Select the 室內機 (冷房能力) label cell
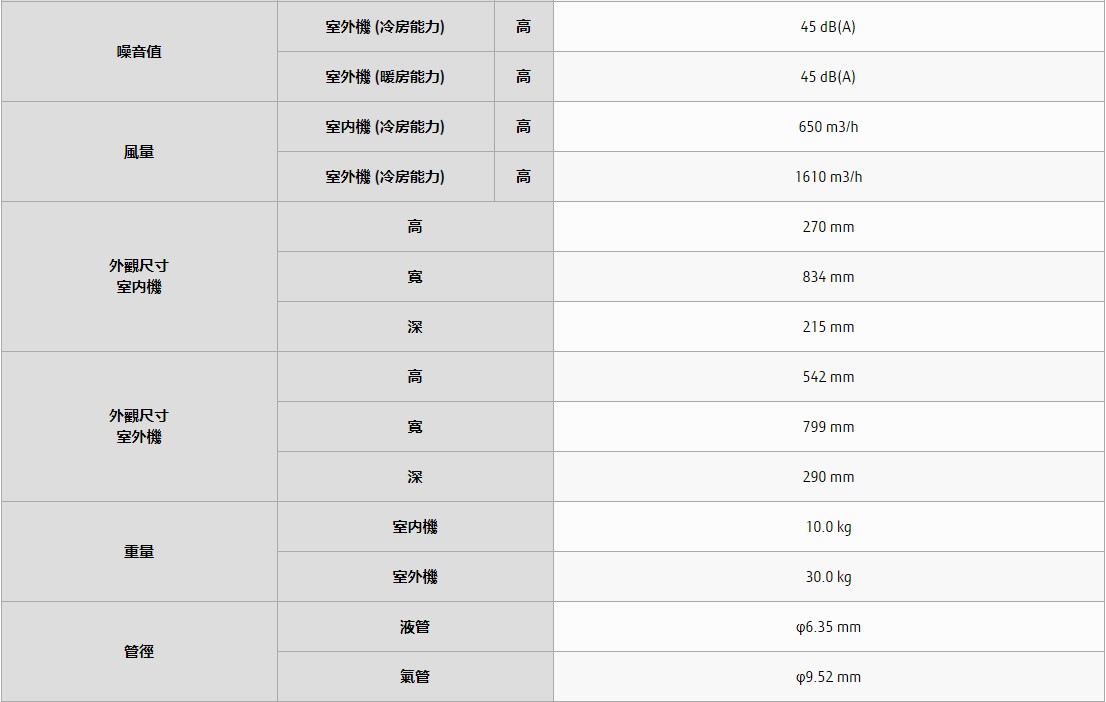The width and height of the screenshot is (1106, 702). tap(385, 127)
